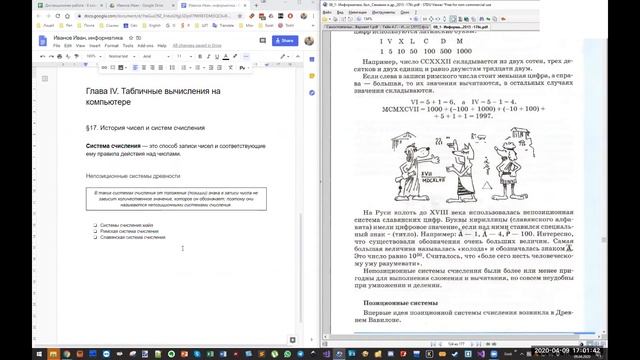640x360 pixels.
Task: Open Google Calendar side panel
Action: [x=312, y=60]
